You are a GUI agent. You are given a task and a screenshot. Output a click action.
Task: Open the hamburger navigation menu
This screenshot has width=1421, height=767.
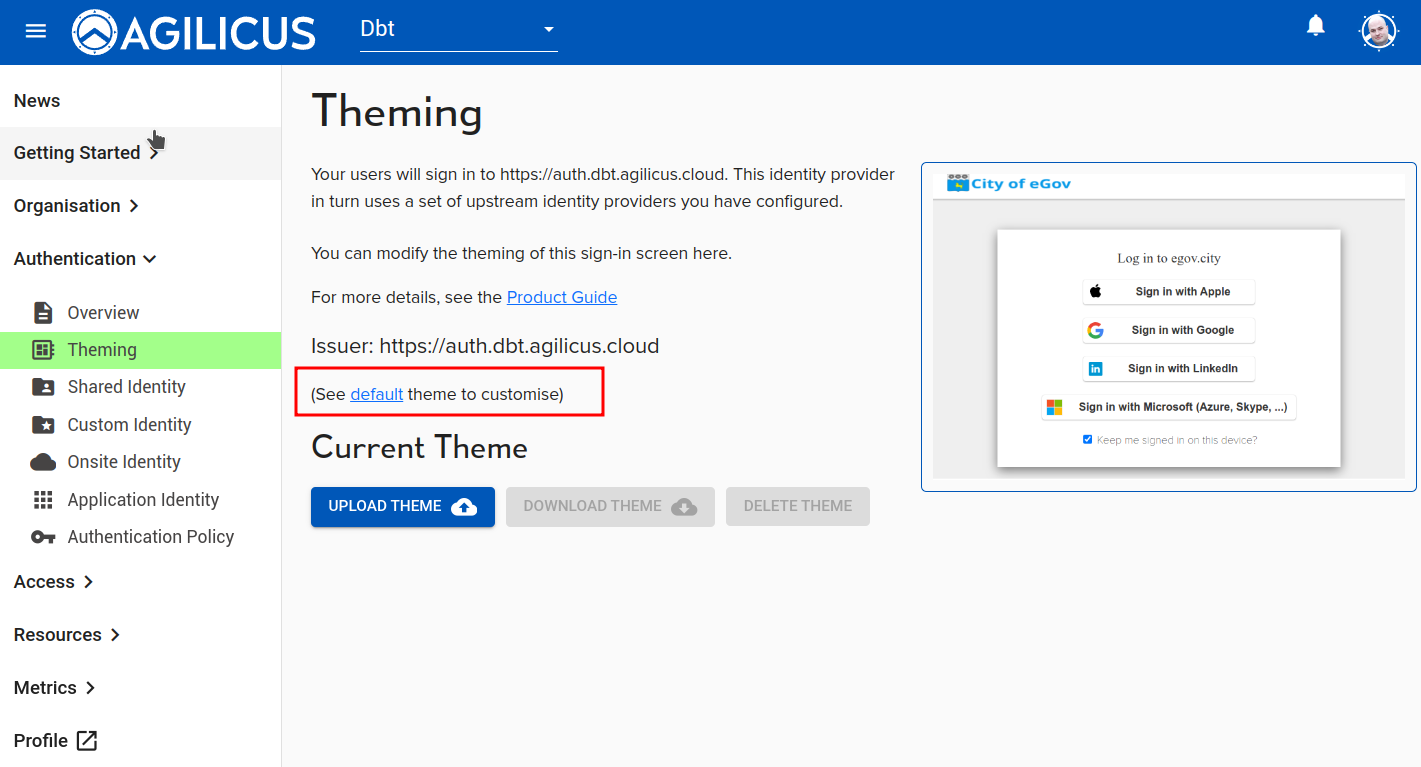coord(36,31)
